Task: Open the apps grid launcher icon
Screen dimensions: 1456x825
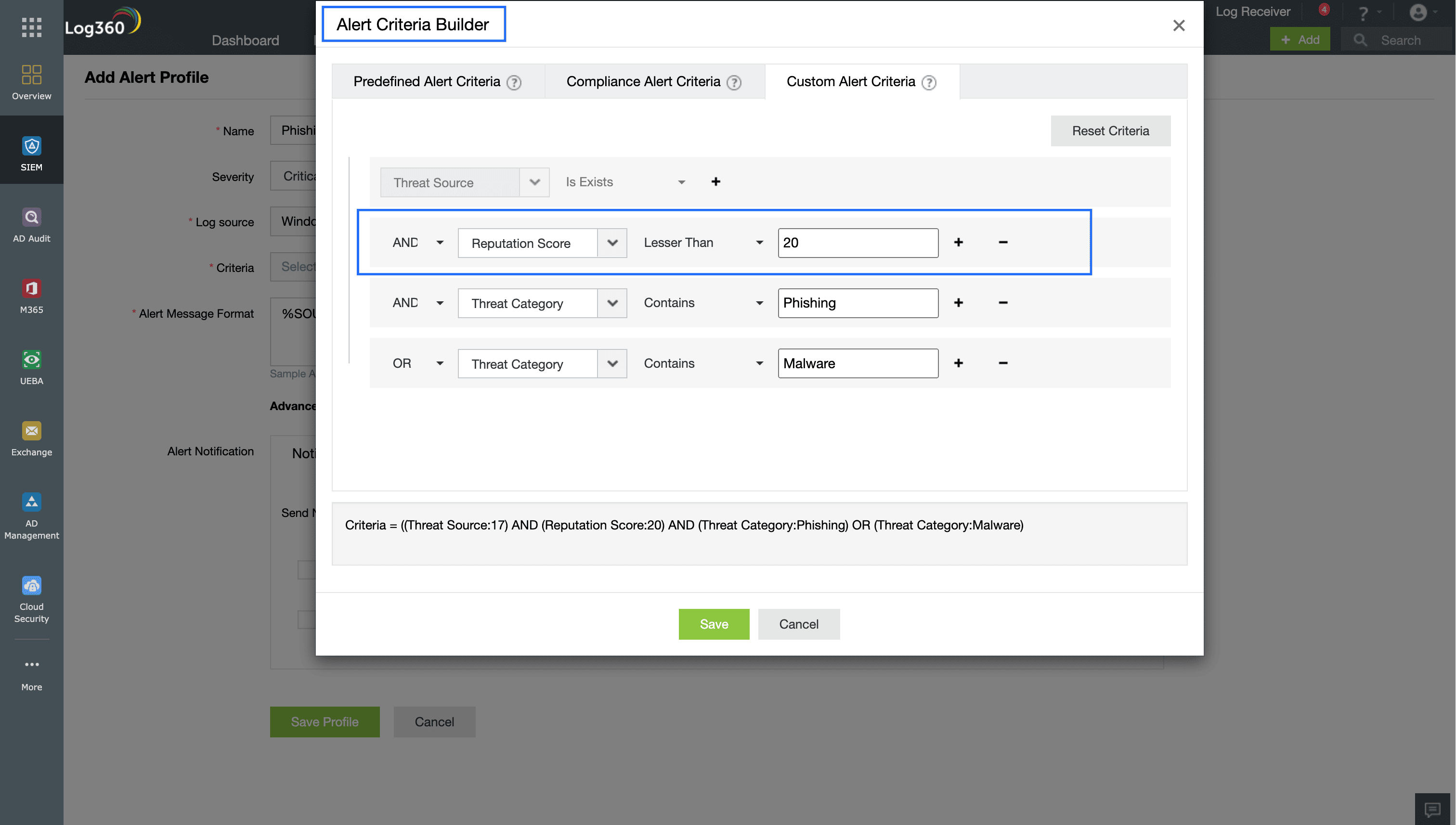Action: click(32, 26)
